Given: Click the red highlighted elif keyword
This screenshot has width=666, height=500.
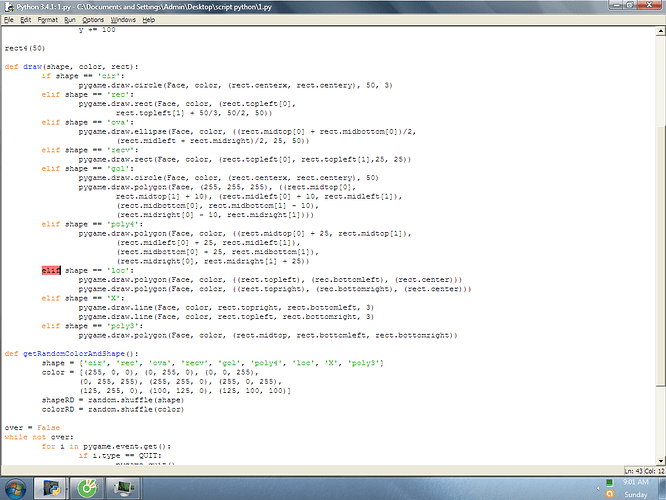Looking at the screenshot, I should (50, 270).
